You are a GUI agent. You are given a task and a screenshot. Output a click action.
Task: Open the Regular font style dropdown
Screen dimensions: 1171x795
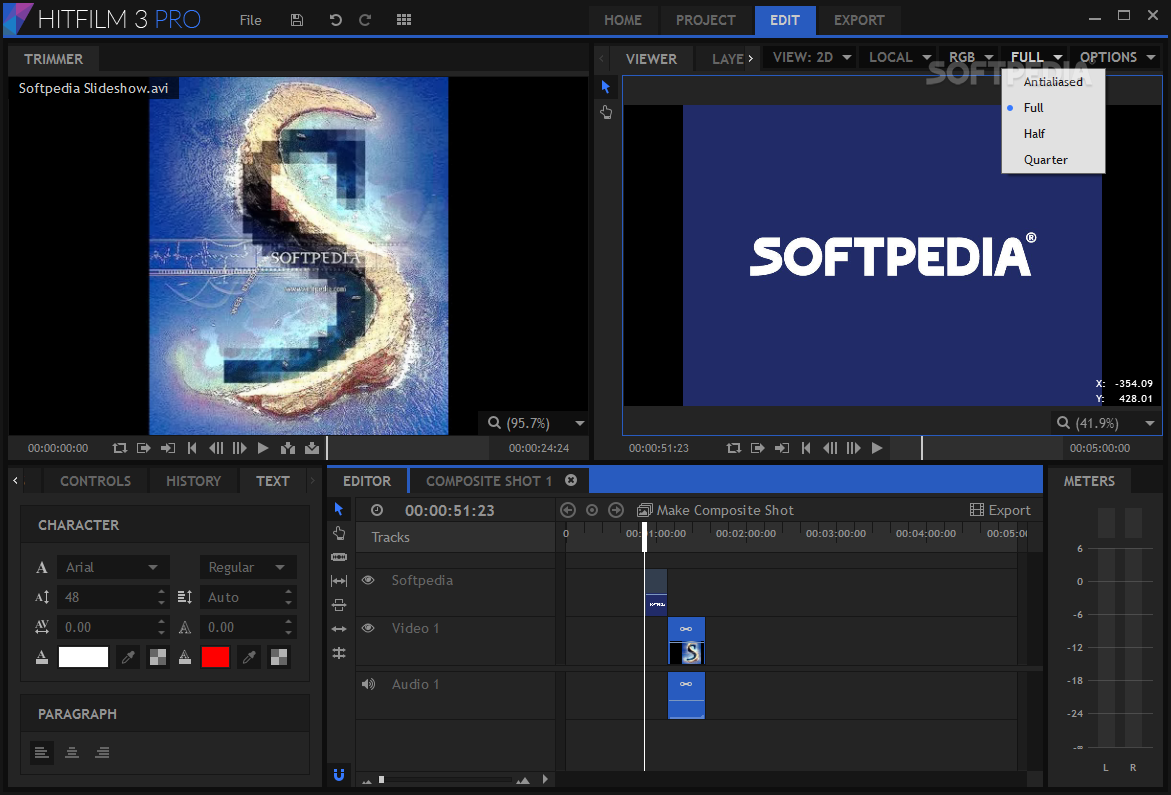point(248,567)
